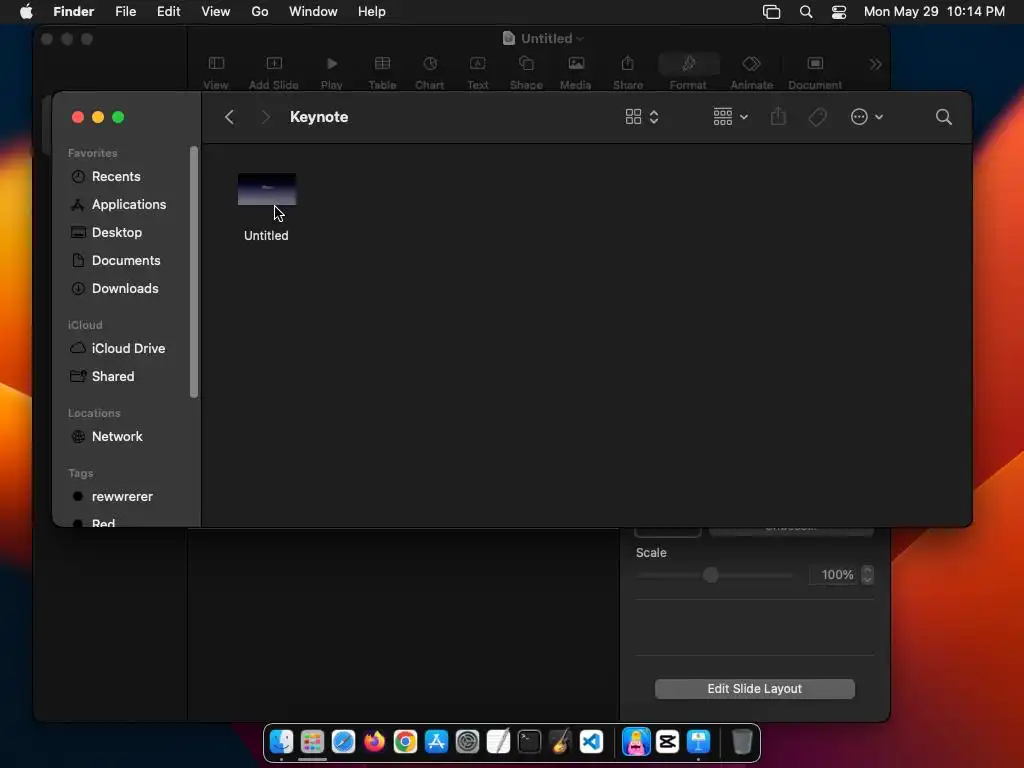
Task: Click the Stage Manager icon in the menu bar
Action: (771, 12)
